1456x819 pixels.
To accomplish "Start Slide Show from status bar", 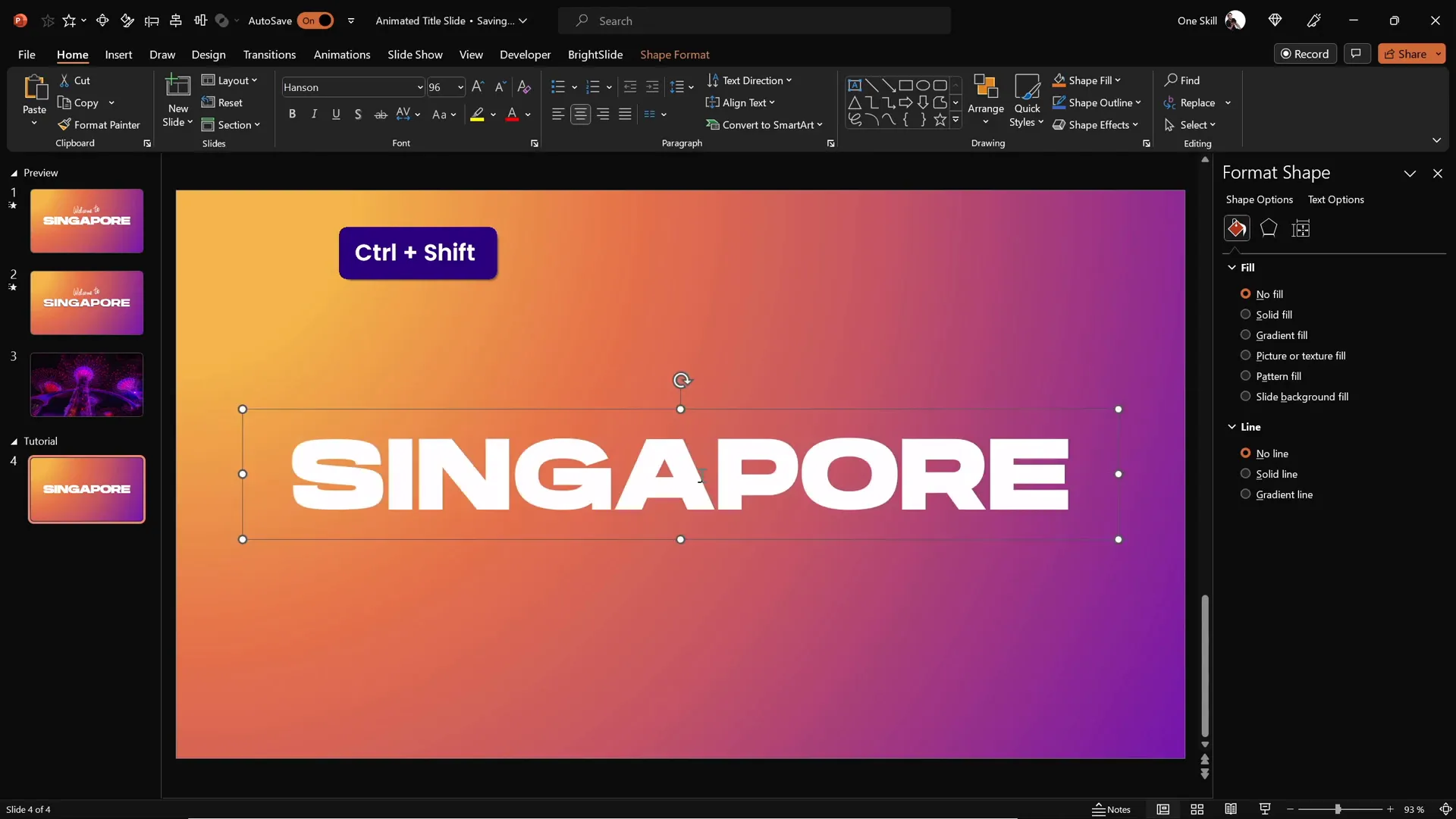I will click(1265, 809).
